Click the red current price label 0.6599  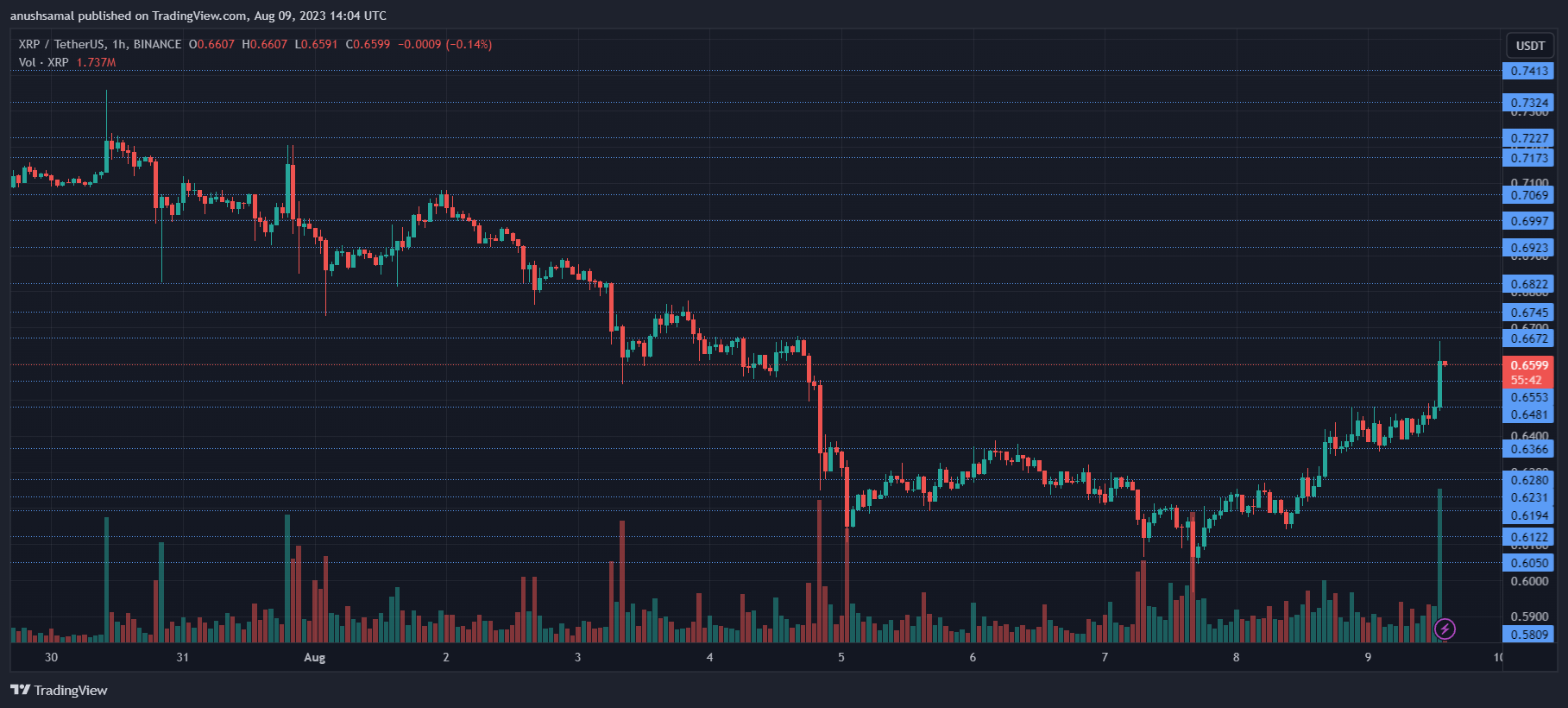tap(1528, 365)
